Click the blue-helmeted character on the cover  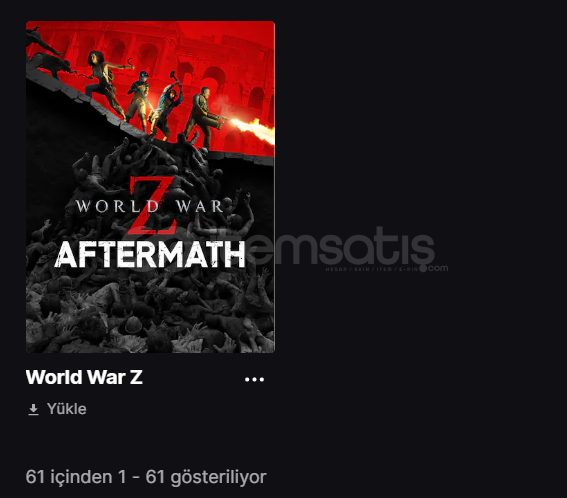click(141, 99)
